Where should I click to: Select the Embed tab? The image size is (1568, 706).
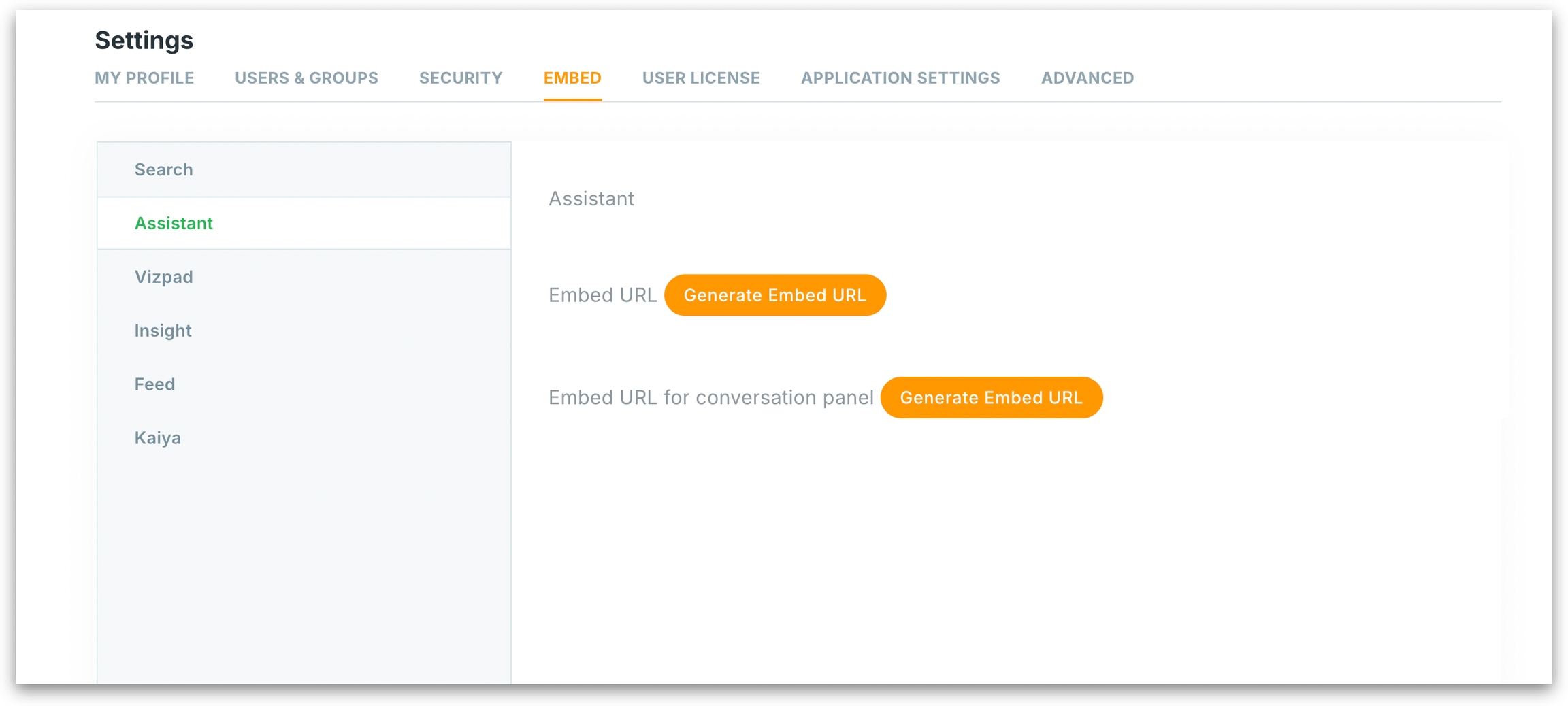click(572, 78)
